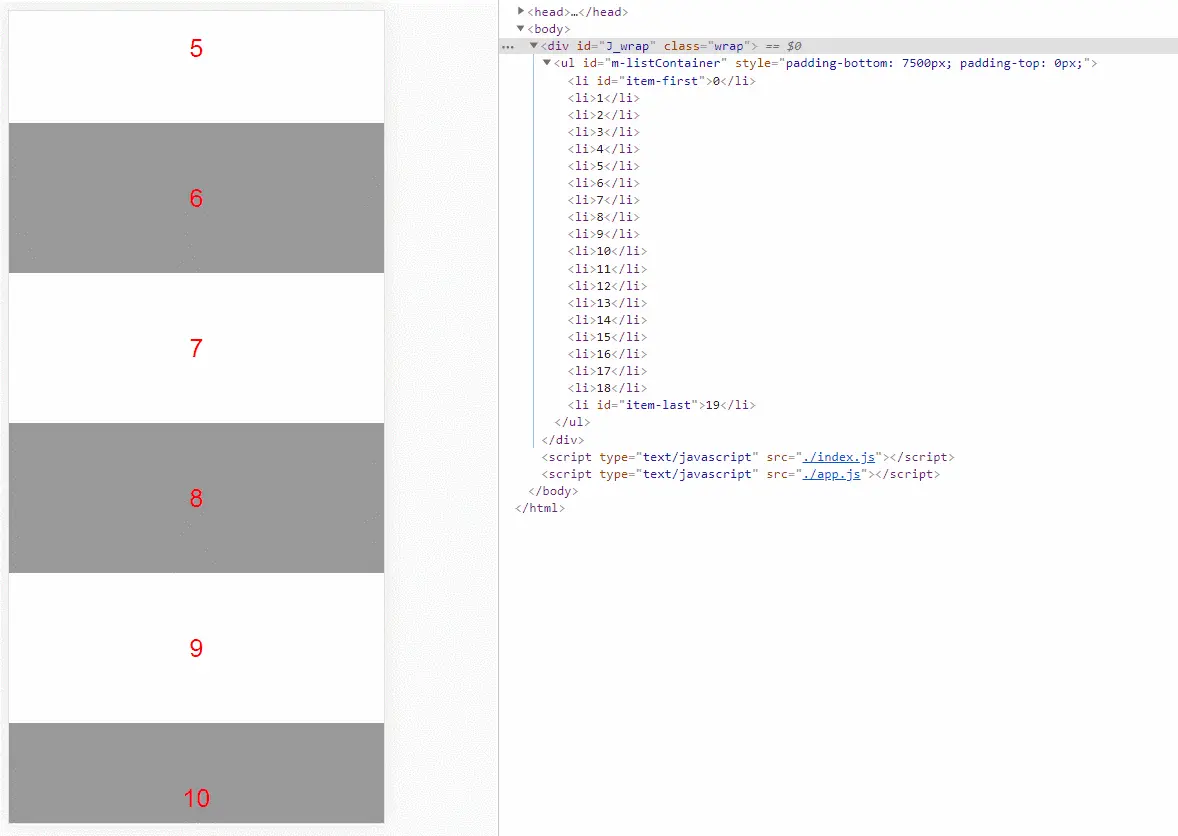This screenshot has width=1178, height=836.
Task: Click the white list item numbered 9
Action: pos(196,648)
